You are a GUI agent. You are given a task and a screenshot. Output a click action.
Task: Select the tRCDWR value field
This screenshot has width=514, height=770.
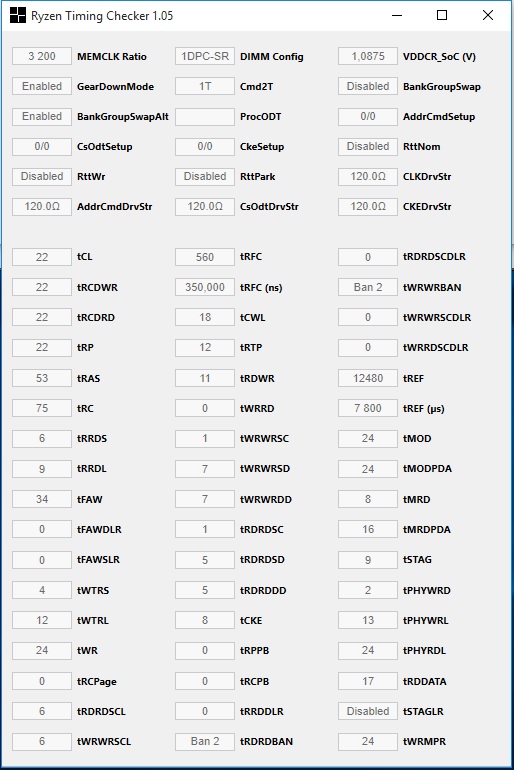[x=42, y=287]
